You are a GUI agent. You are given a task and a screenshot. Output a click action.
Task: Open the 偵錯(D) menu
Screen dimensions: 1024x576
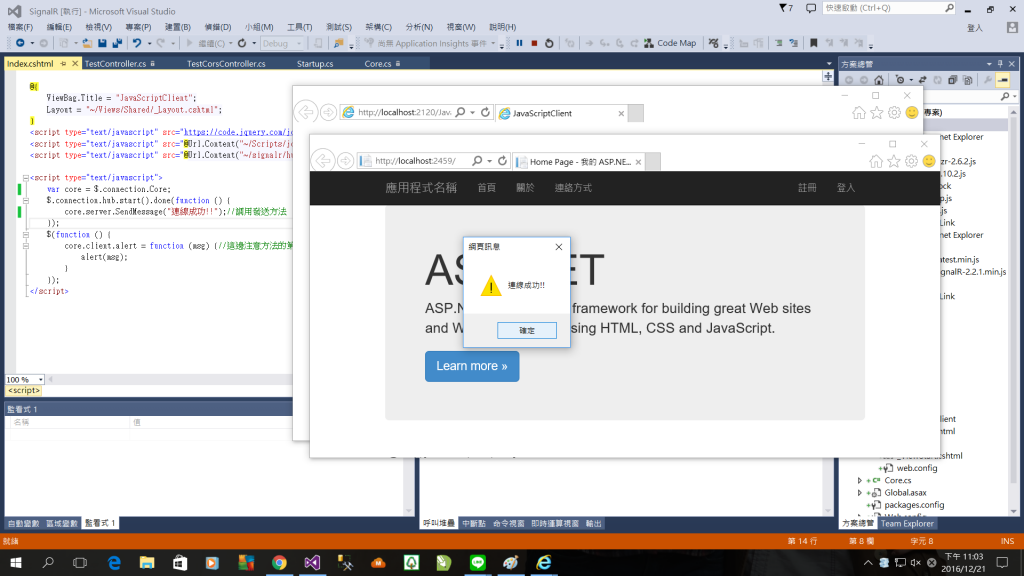[217, 27]
